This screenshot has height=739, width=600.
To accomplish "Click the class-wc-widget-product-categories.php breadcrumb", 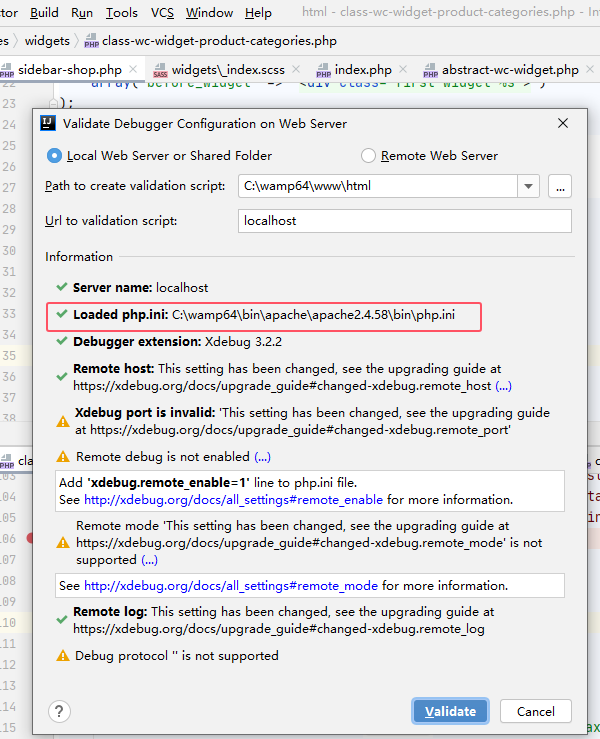I will pyautogui.click(x=219, y=41).
